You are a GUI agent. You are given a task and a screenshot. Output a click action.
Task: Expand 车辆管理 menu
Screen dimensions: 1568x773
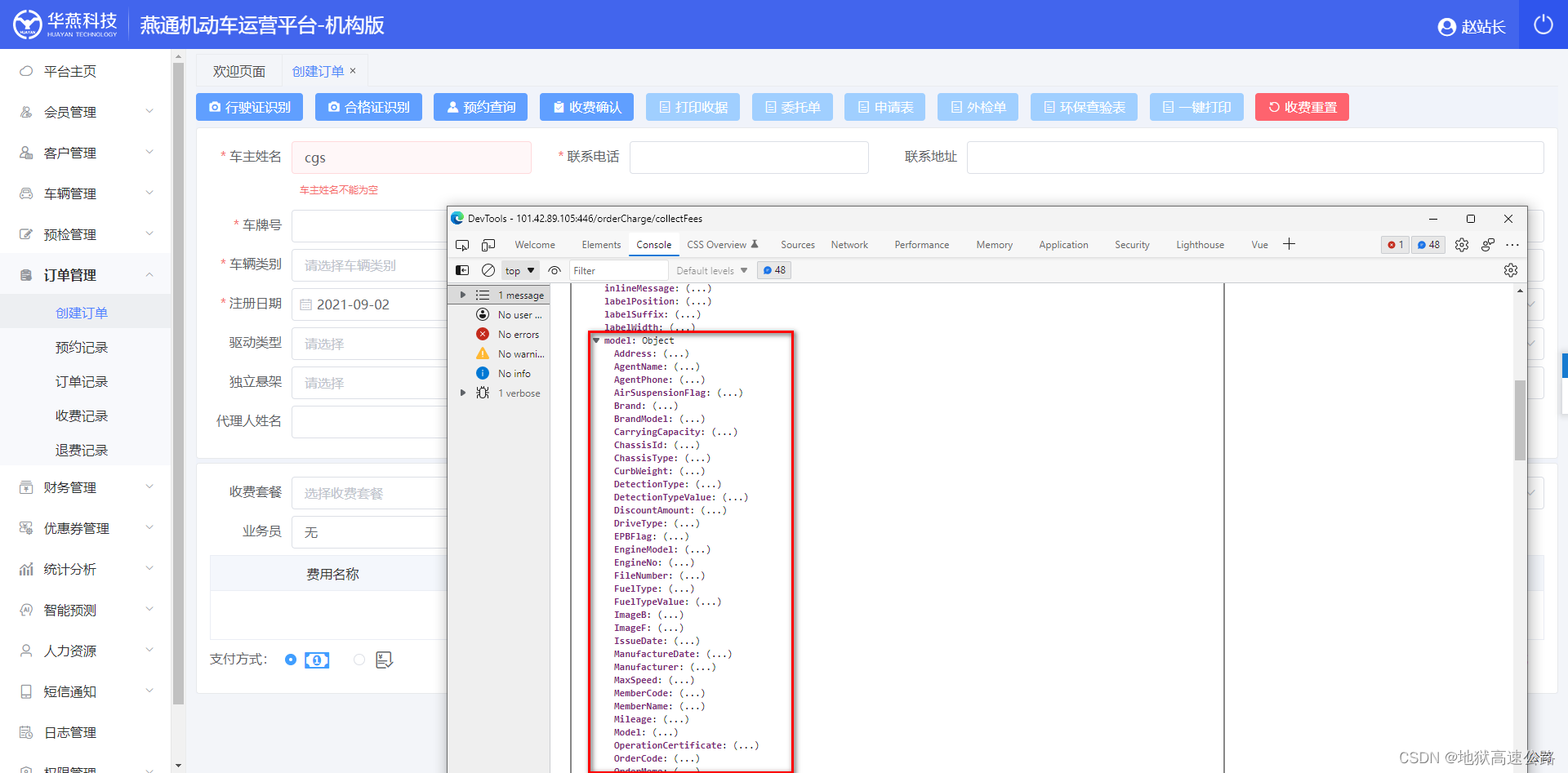click(x=86, y=193)
